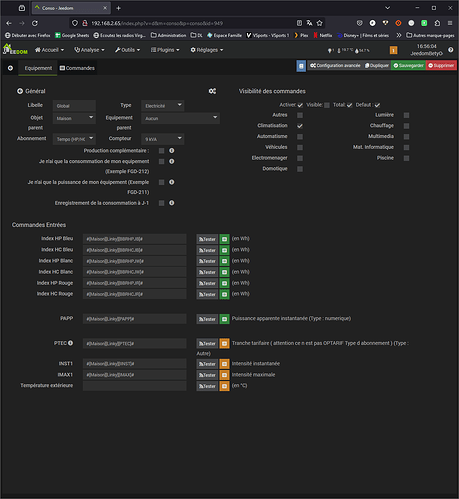459x499 pixels.
Task: Enable the Chauffage checkbox
Action: tap(406, 126)
